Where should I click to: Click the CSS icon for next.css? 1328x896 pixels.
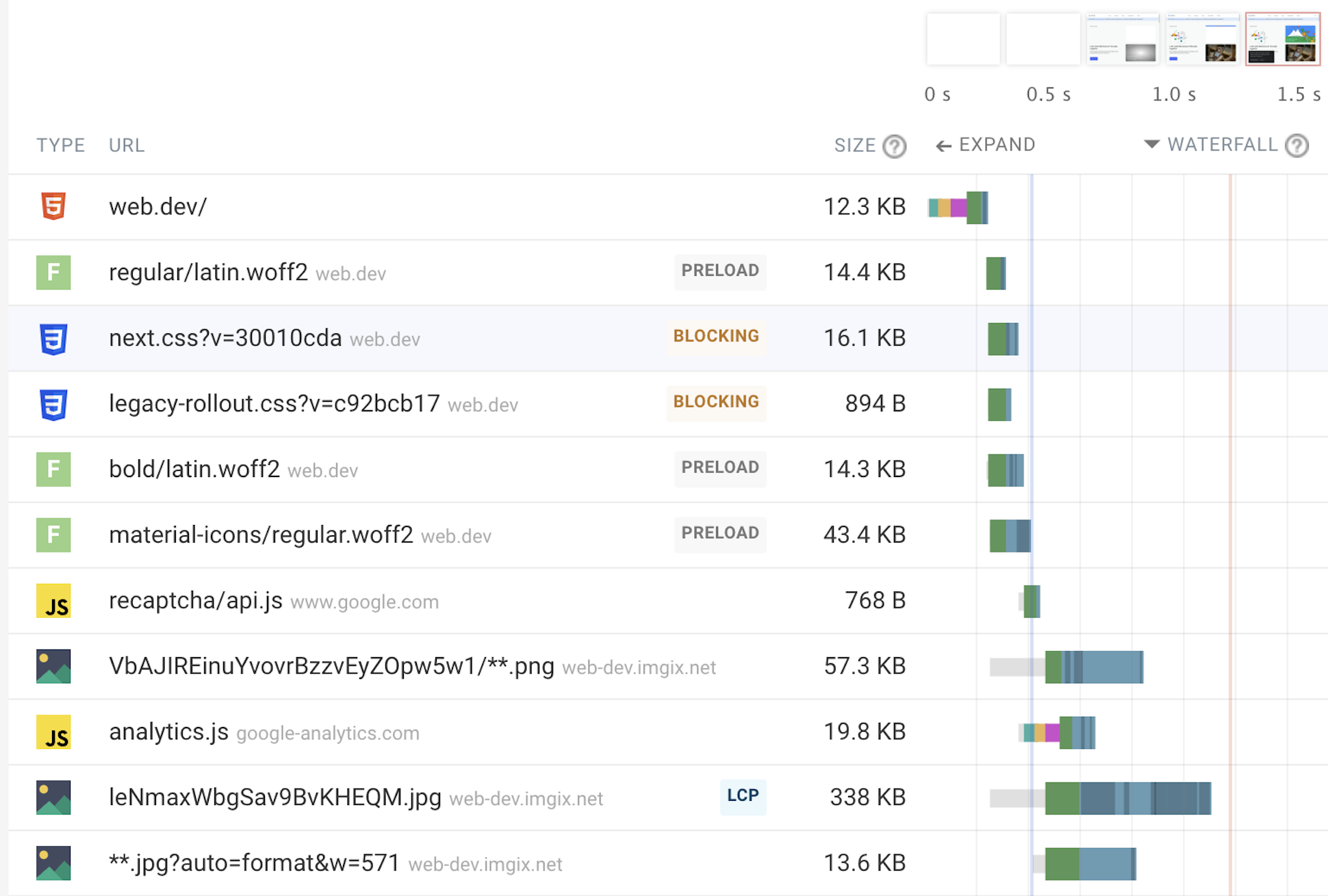[53, 338]
